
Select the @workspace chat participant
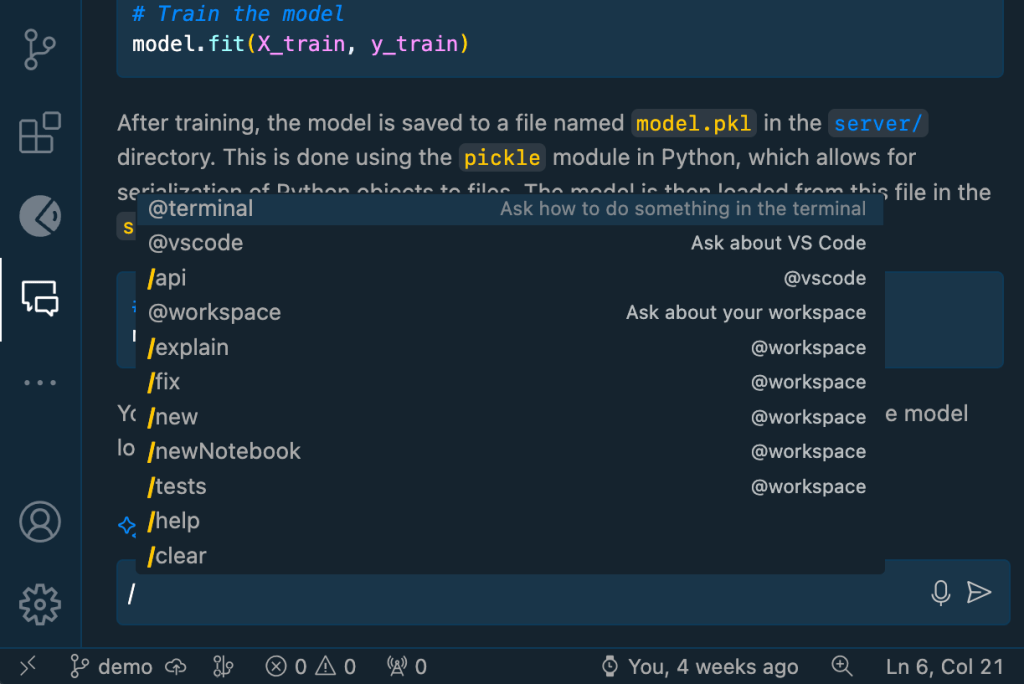[x=214, y=312]
